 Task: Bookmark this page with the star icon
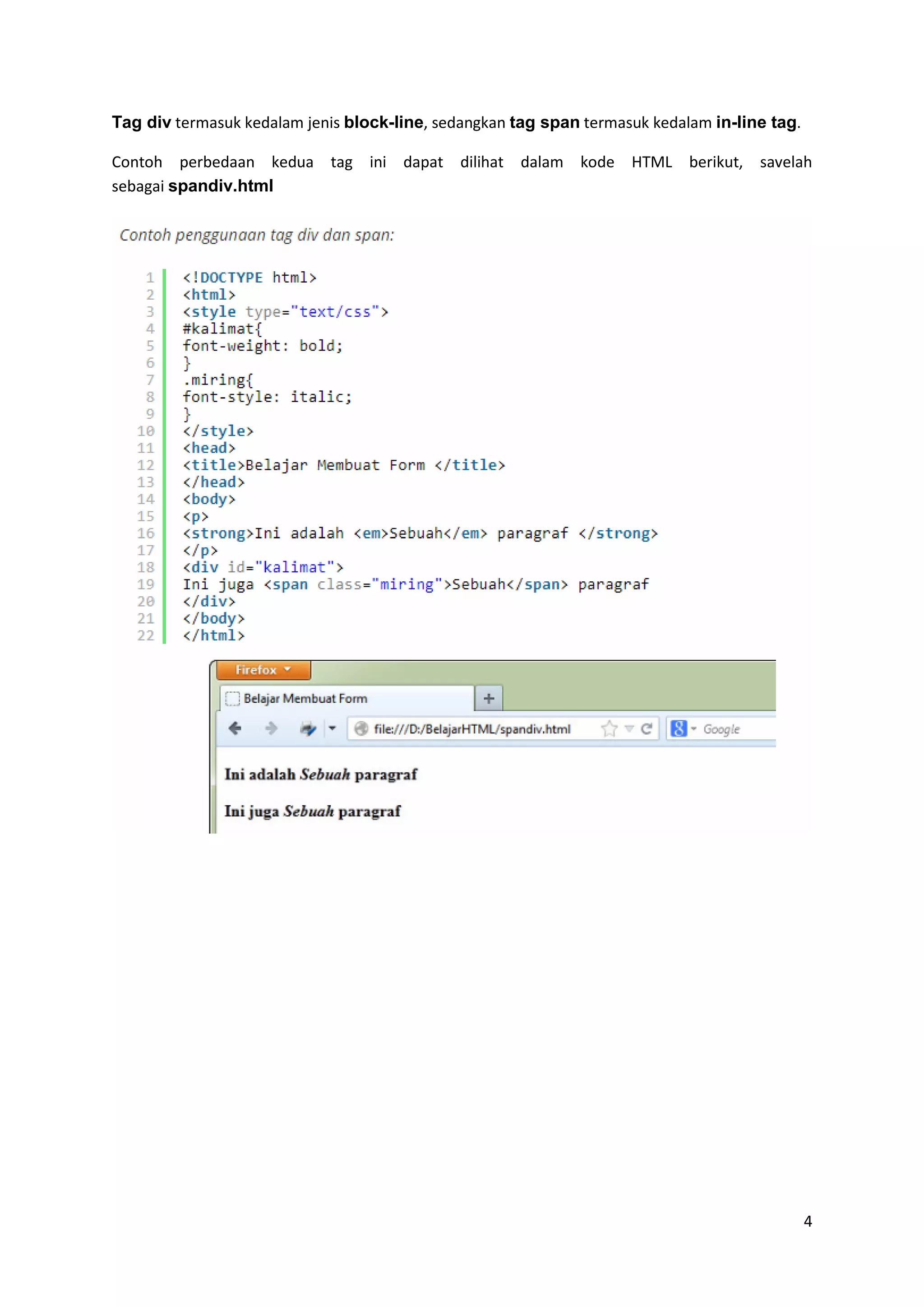point(610,728)
